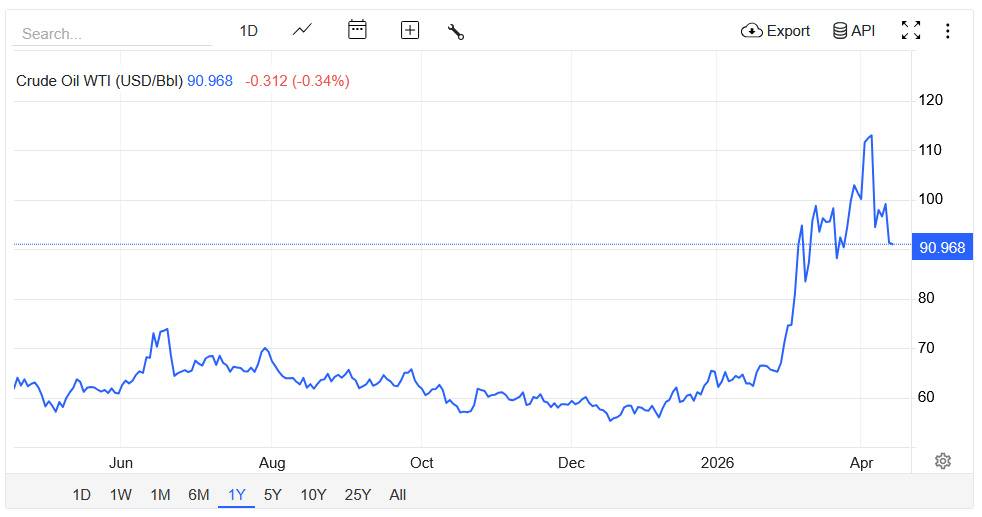
Task: Enter fullscreen chart mode
Action: [911, 30]
